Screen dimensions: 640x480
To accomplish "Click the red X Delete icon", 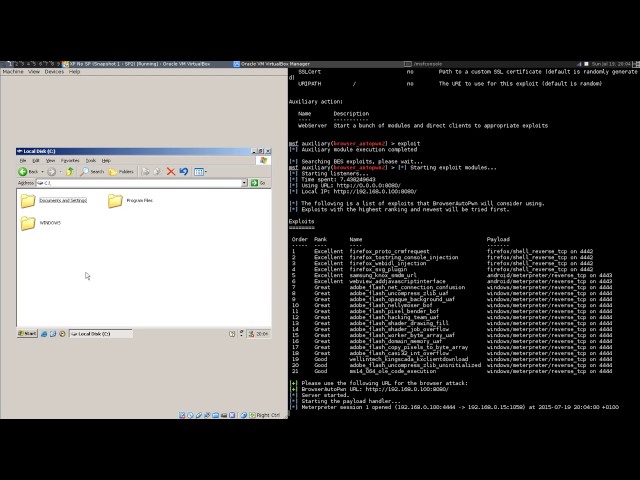I will (x=171, y=172).
